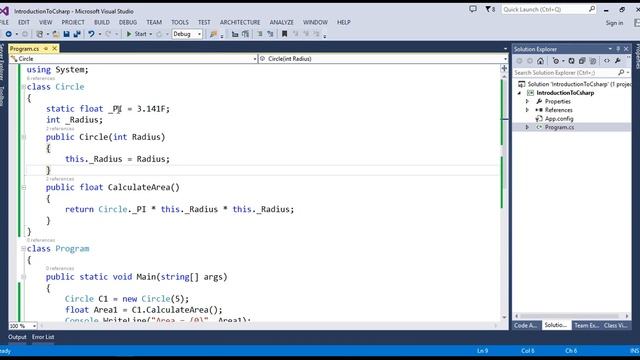
Task: Open the Debug configuration dropdown
Action: [187, 34]
